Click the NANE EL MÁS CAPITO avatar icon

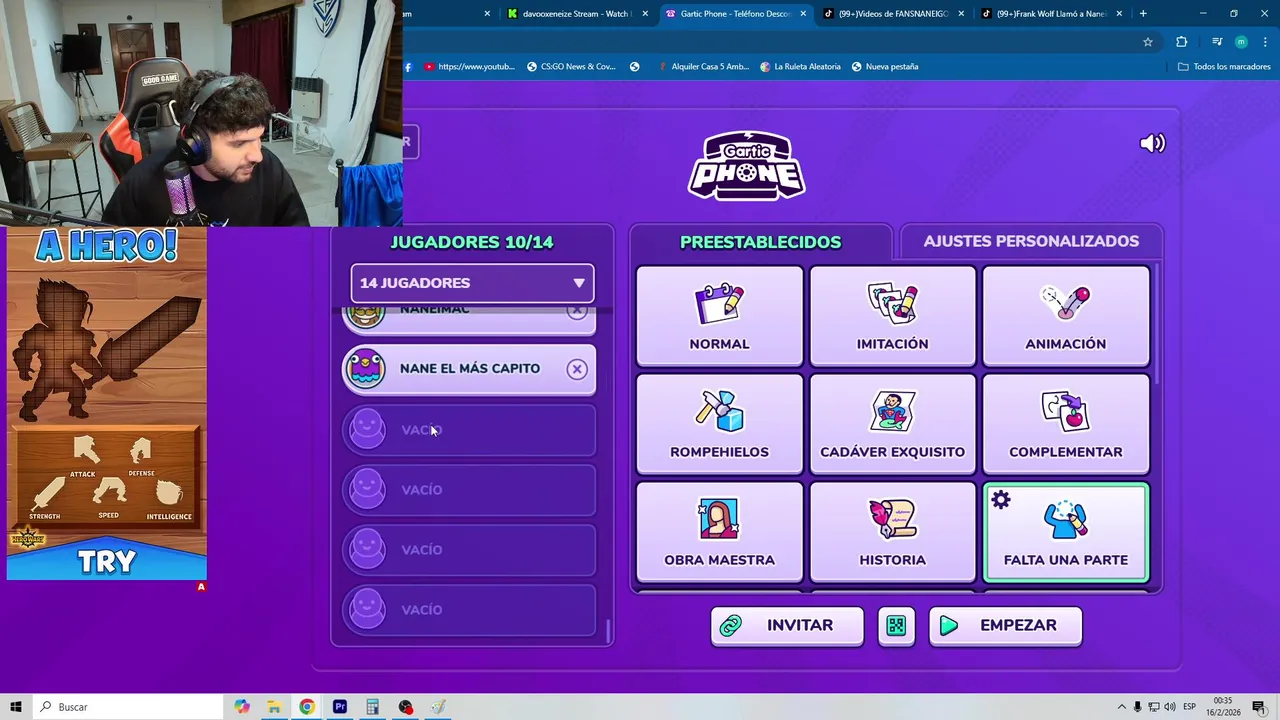point(365,368)
